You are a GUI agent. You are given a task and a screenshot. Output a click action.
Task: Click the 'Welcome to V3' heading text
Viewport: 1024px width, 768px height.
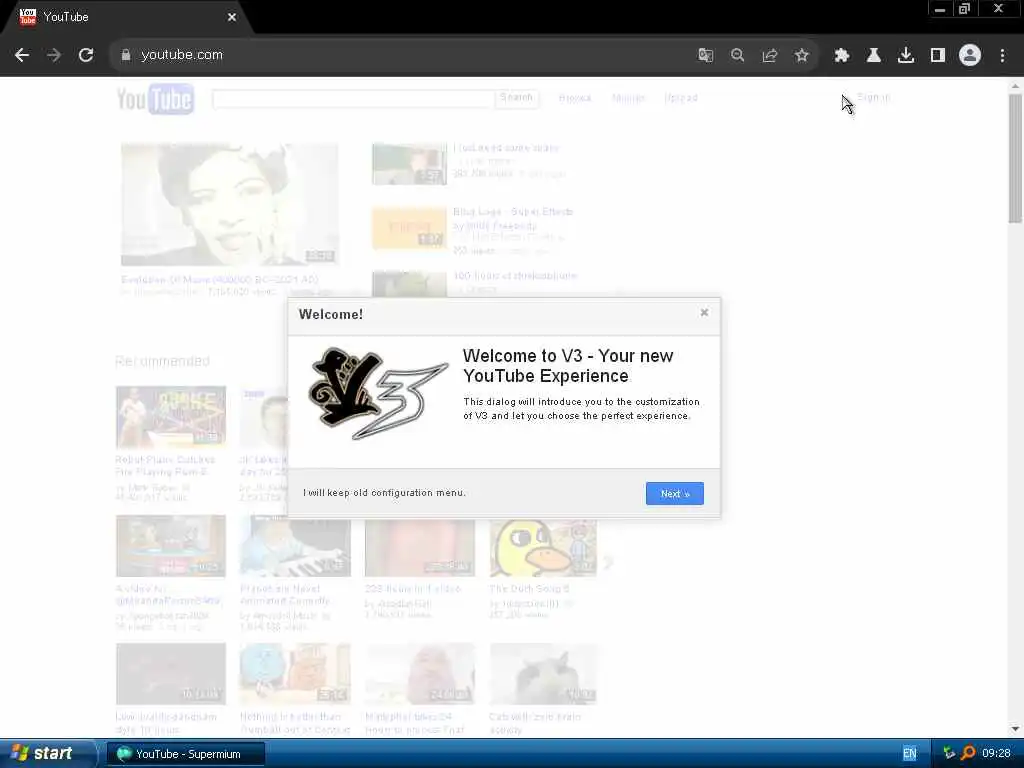(x=568, y=366)
